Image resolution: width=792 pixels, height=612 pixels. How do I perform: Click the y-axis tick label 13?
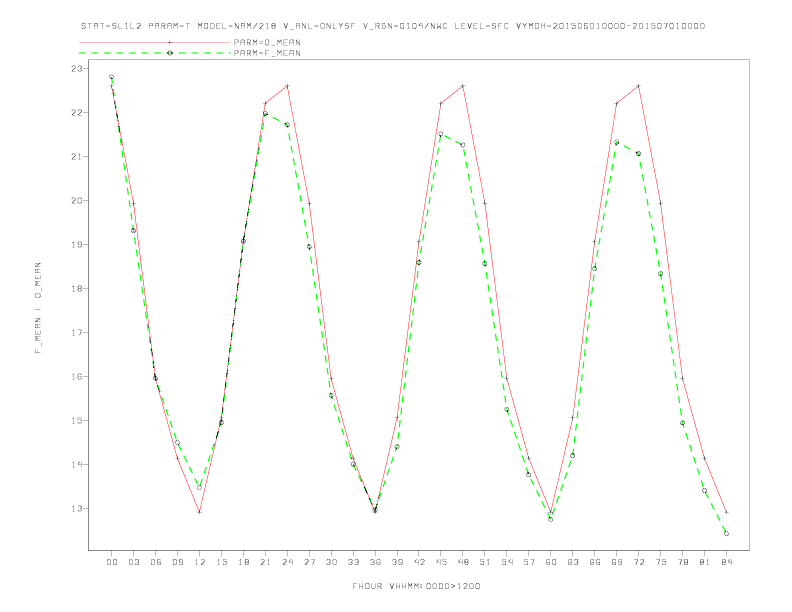point(78,508)
